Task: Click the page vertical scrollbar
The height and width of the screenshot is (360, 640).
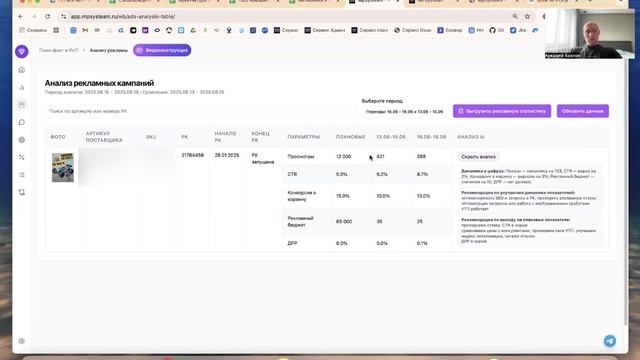Action: pos(626,192)
